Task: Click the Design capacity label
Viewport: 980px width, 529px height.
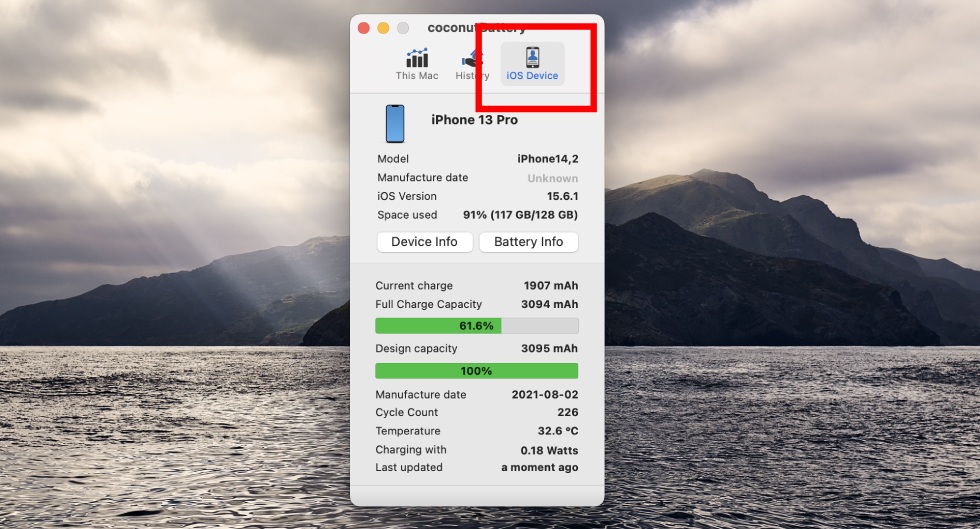Action: tap(416, 348)
